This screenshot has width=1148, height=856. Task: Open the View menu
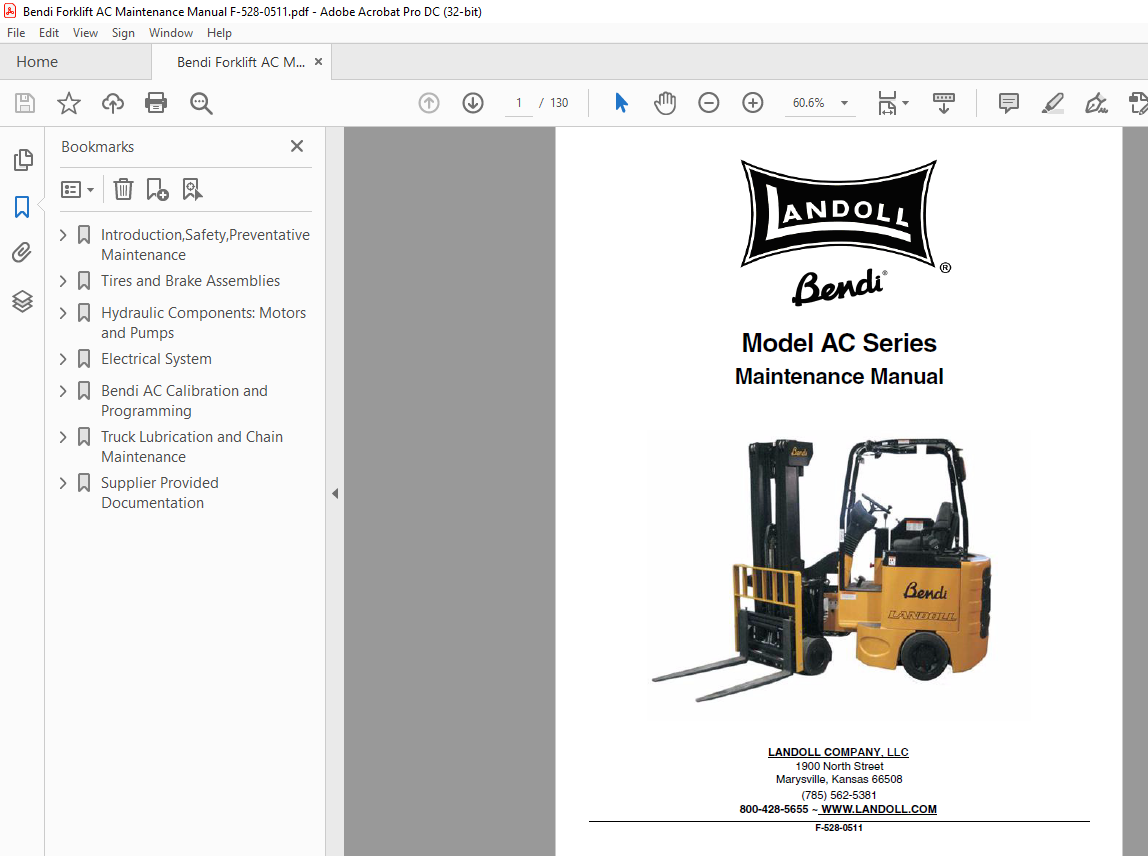pyautogui.click(x=85, y=33)
